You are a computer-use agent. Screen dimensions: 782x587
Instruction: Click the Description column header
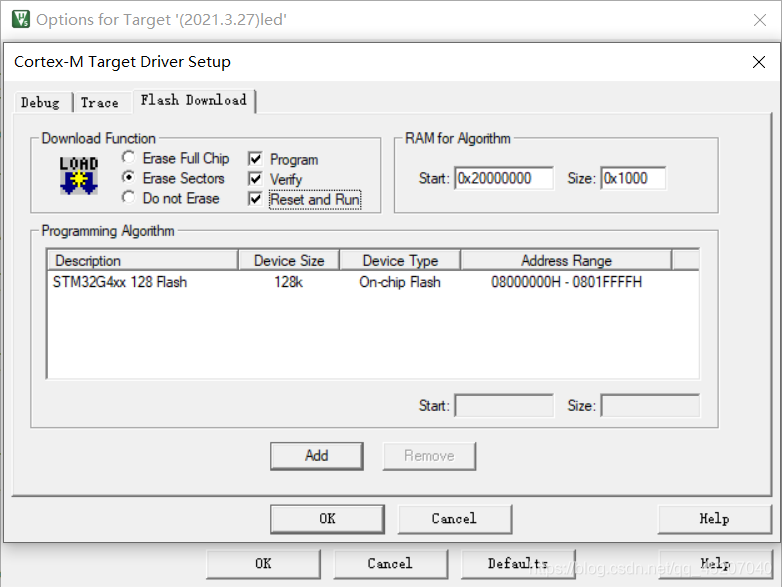coord(143,260)
